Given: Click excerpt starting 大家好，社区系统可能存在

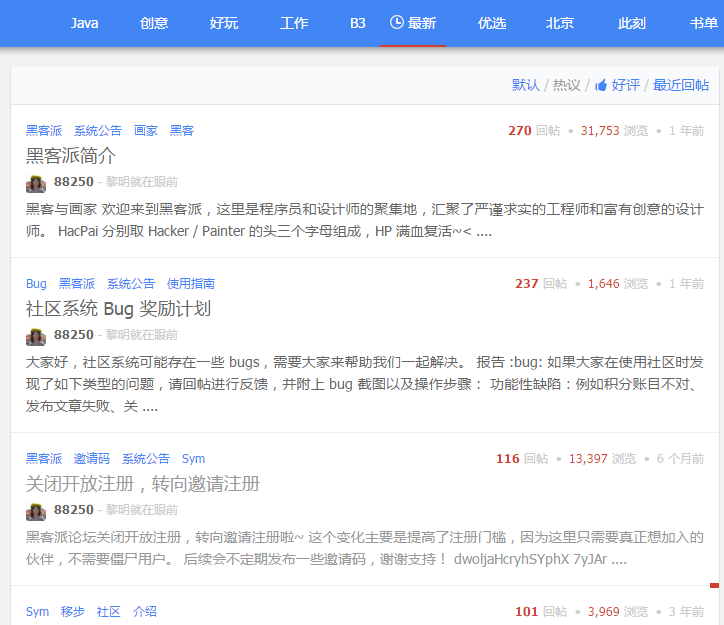Looking at the screenshot, I should [x=365, y=384].
